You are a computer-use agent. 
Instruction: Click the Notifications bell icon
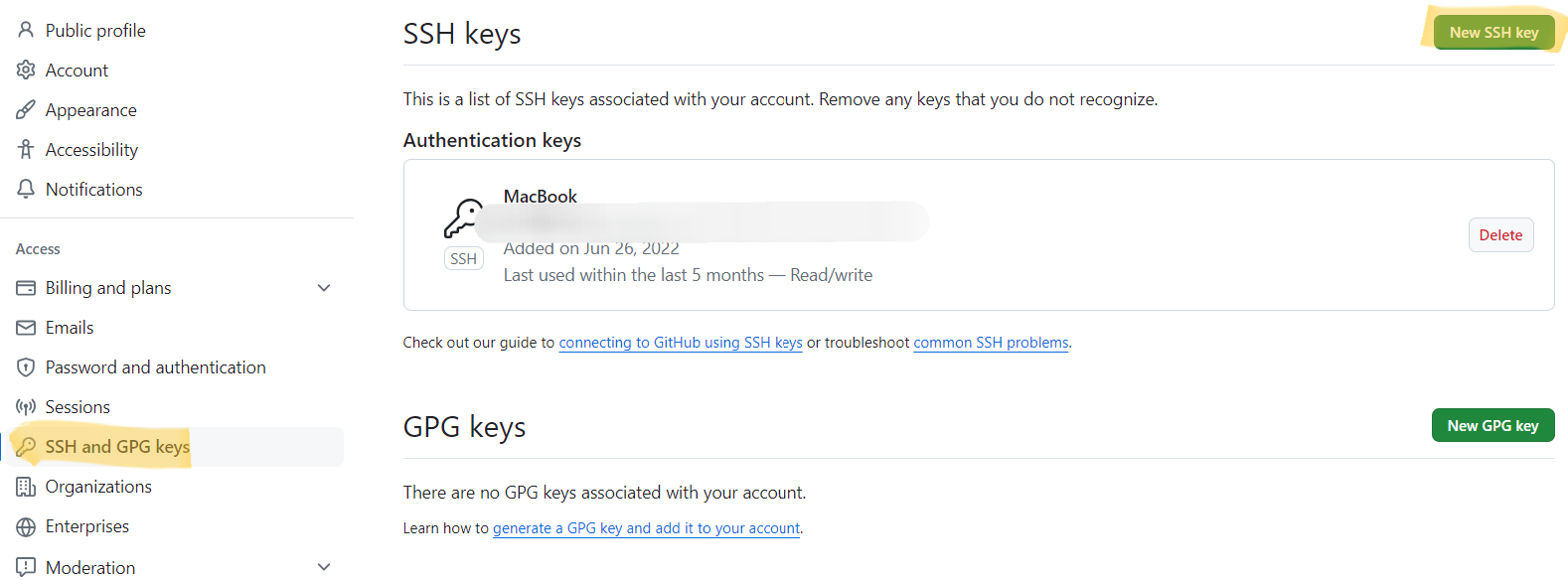[26, 189]
